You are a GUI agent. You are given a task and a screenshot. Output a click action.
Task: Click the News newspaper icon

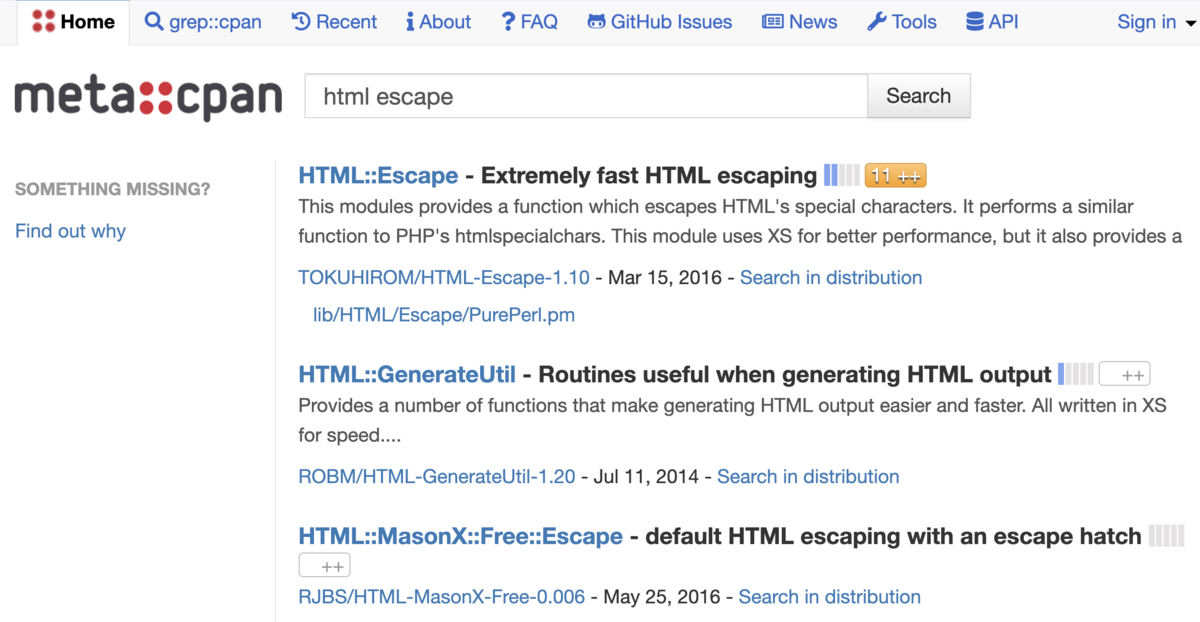point(772,21)
